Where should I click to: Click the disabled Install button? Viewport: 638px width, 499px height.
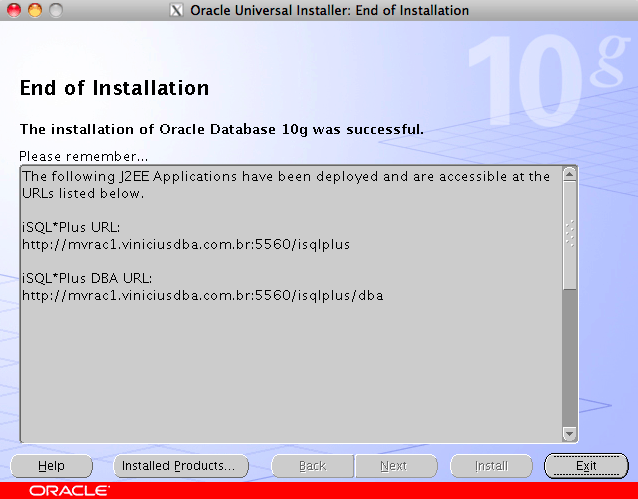pyautogui.click(x=491, y=466)
